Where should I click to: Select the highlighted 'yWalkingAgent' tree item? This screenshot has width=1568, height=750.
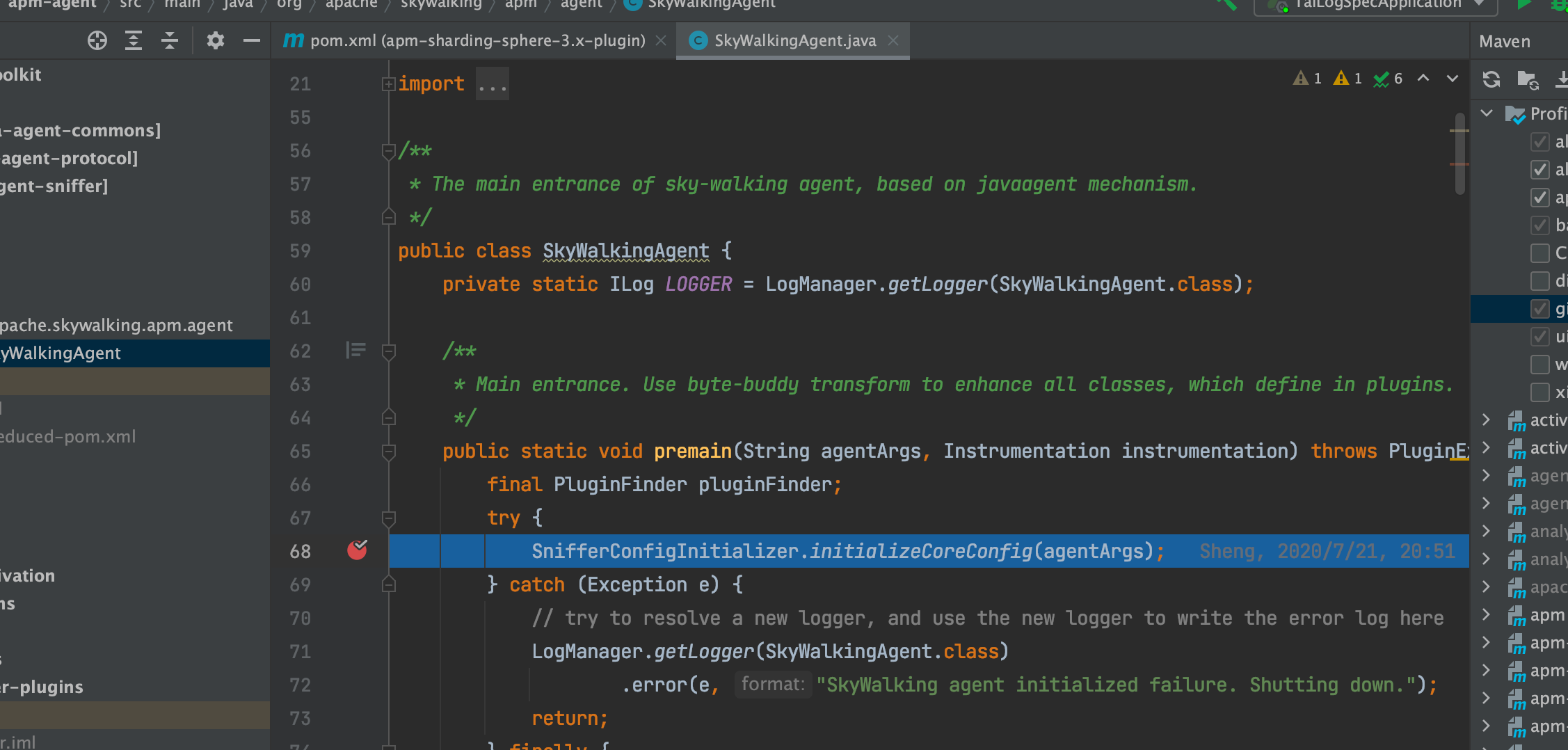click(x=135, y=353)
